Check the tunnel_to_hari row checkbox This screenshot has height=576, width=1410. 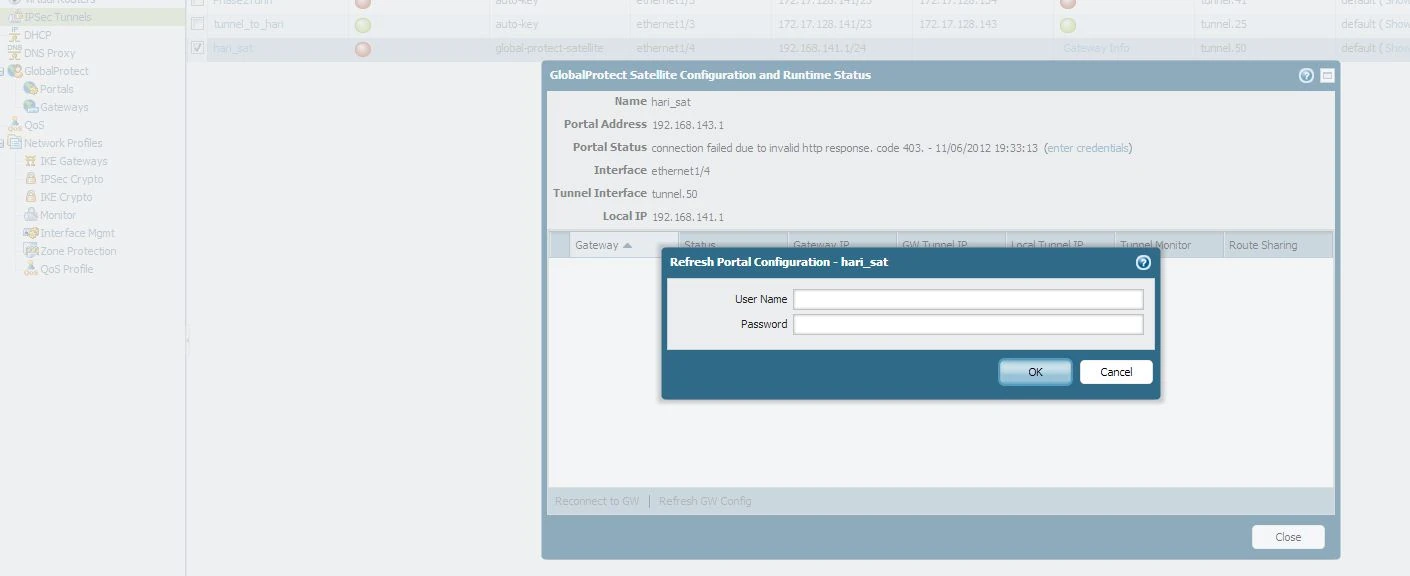[197, 24]
